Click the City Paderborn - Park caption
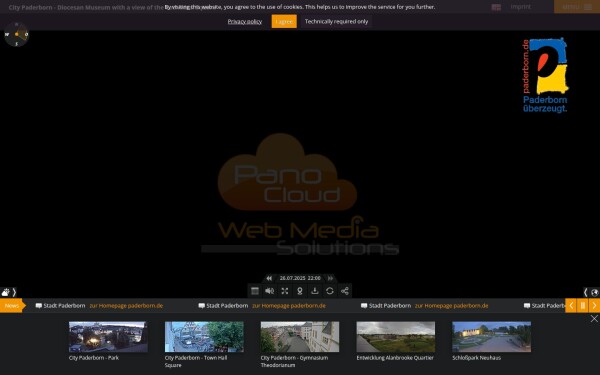The width and height of the screenshot is (600, 375). [94, 358]
